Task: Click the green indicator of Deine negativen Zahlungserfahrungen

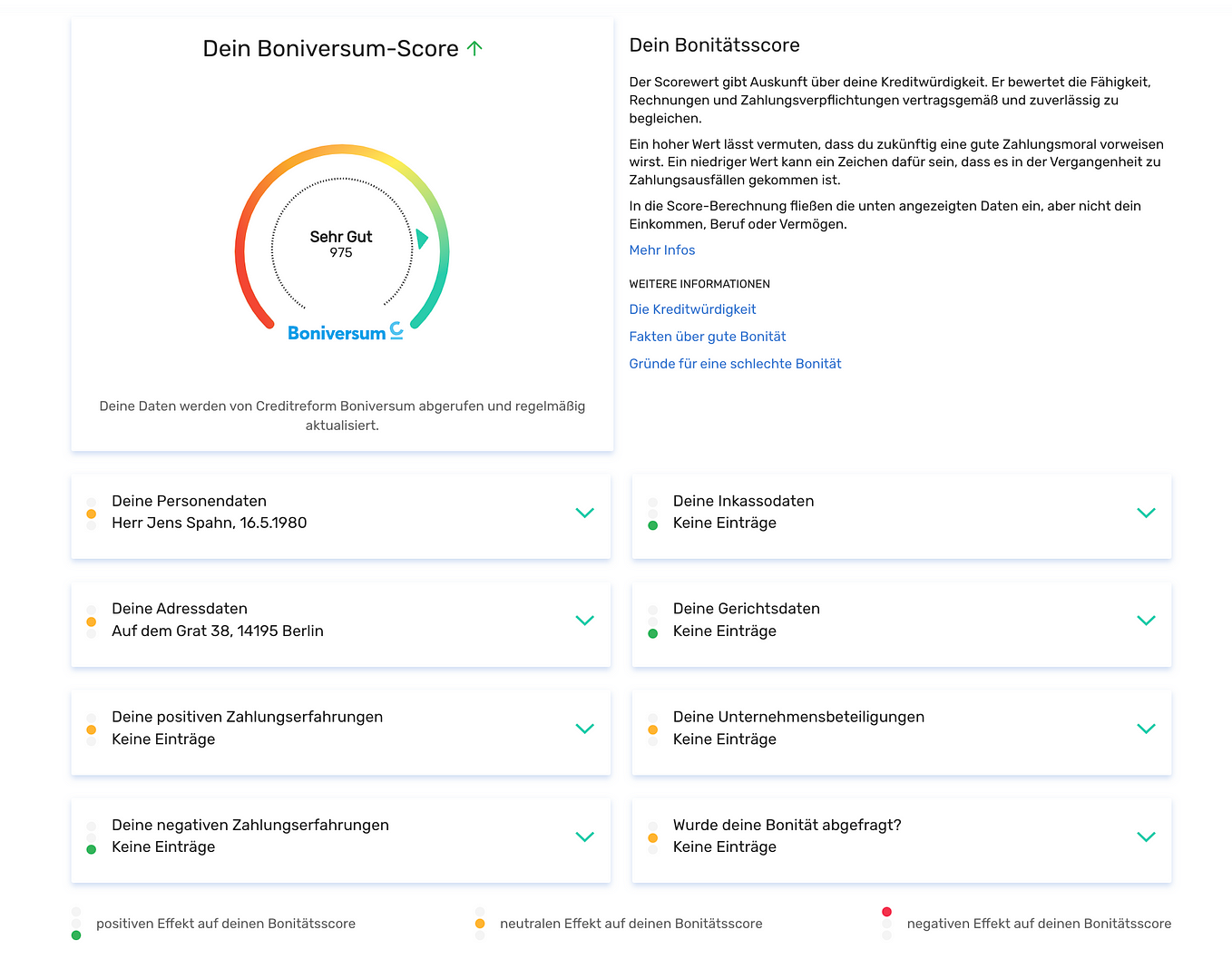Action: [x=92, y=849]
